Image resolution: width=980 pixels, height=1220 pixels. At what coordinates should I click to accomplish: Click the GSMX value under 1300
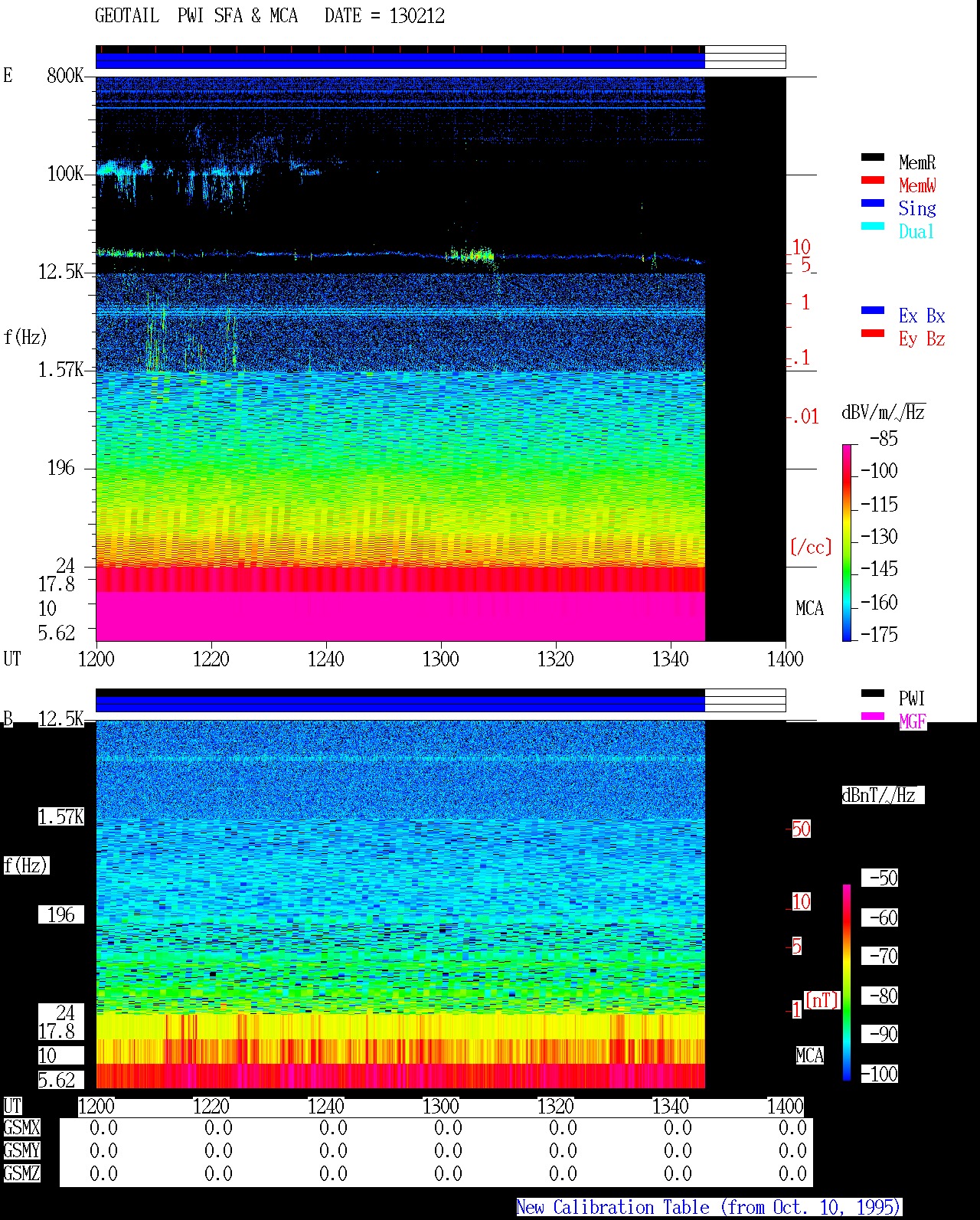coord(448,1127)
